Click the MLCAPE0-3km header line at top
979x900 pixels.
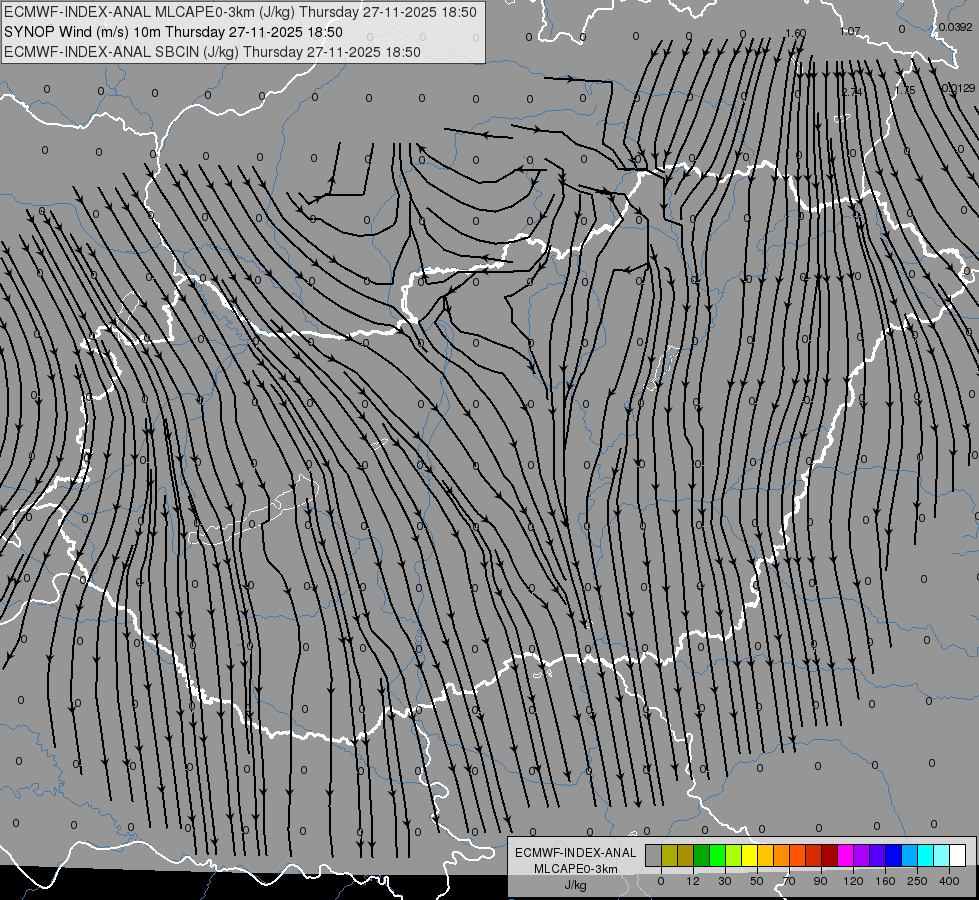[240, 12]
